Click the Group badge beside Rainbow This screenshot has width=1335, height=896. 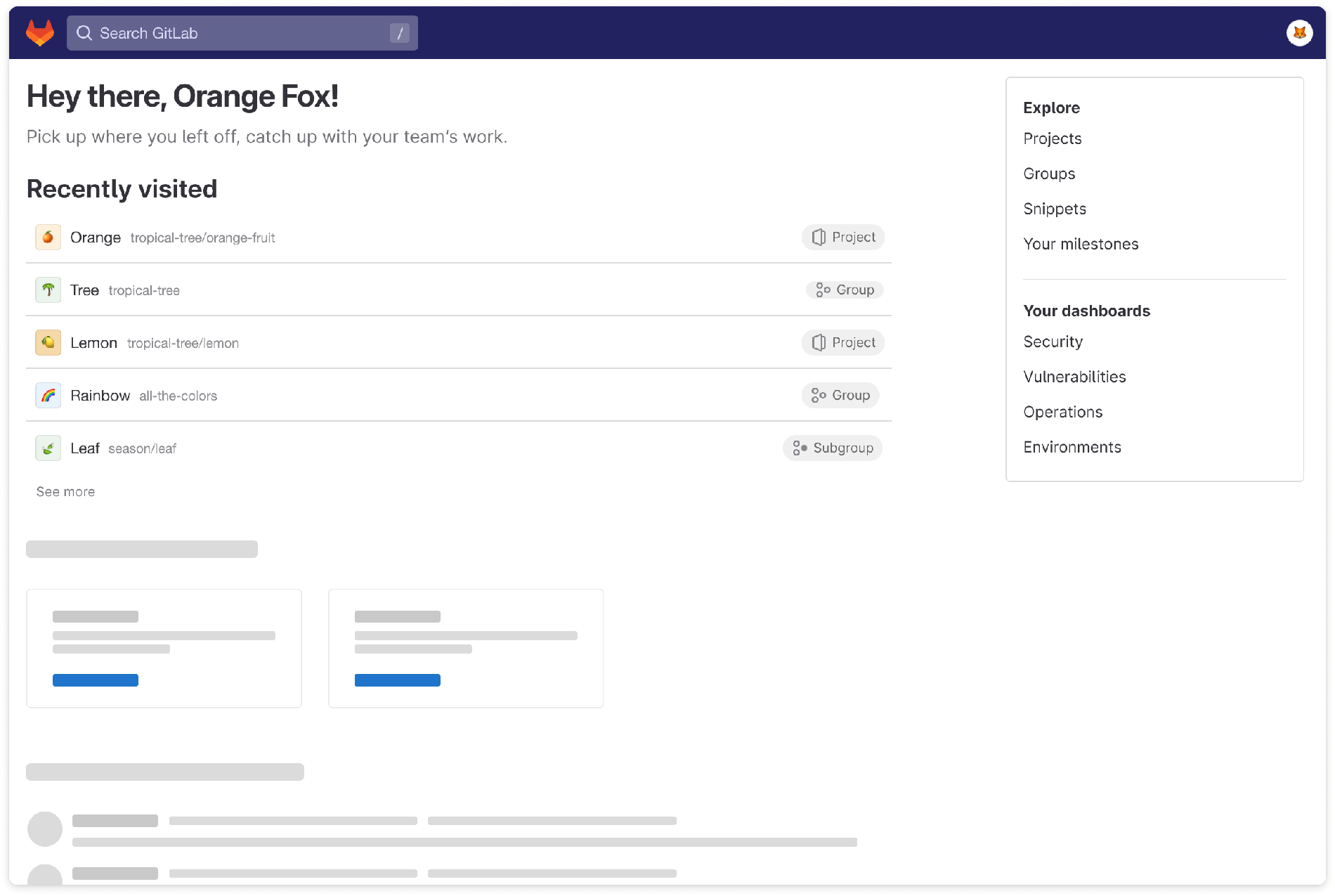[x=840, y=395]
